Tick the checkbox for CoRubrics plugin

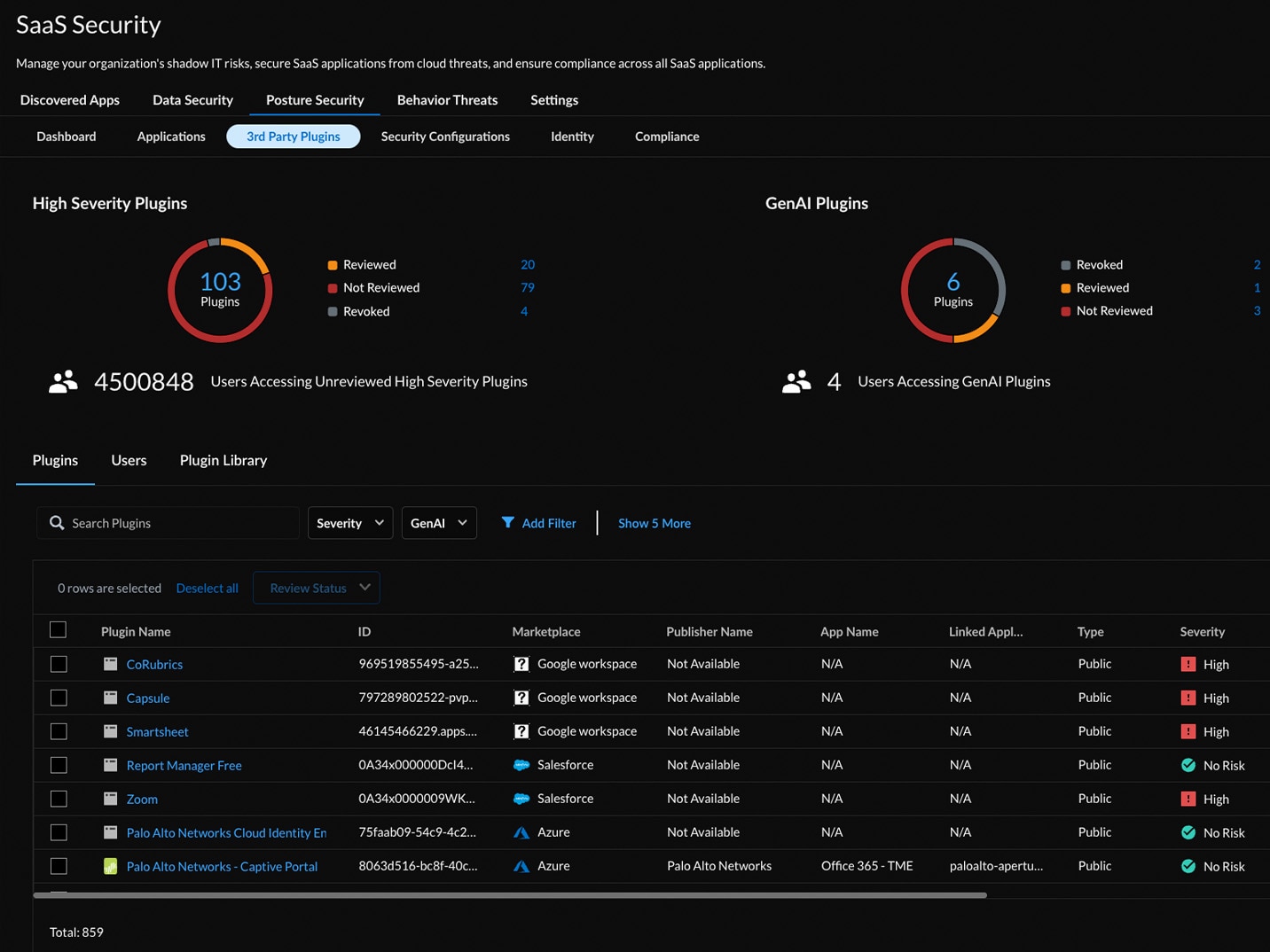point(59,664)
